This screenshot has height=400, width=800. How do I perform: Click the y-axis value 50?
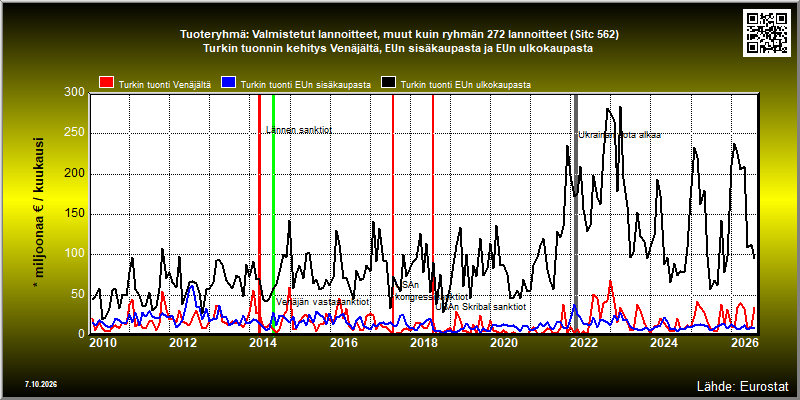coord(78,294)
